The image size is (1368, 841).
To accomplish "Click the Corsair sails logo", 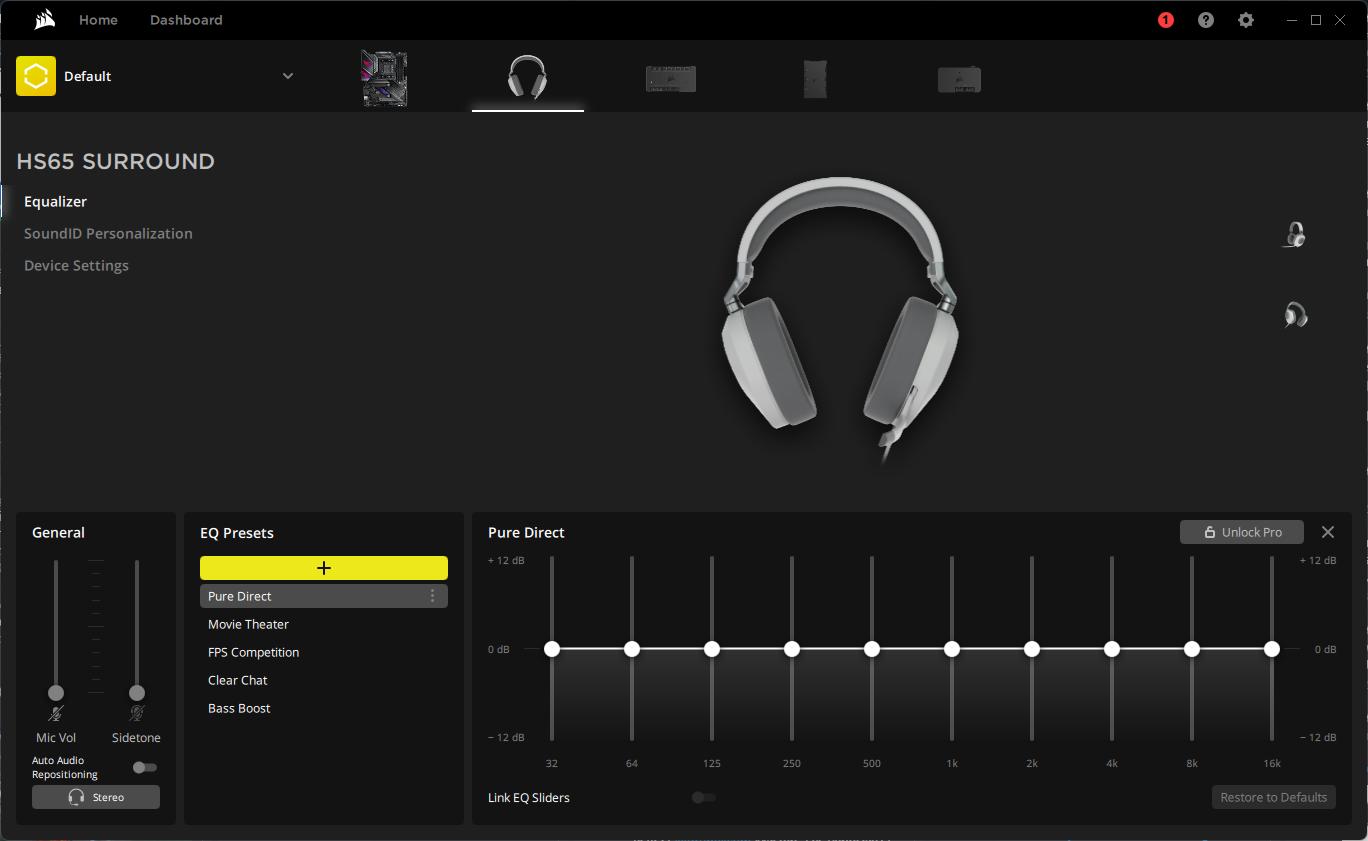I will [x=44, y=20].
